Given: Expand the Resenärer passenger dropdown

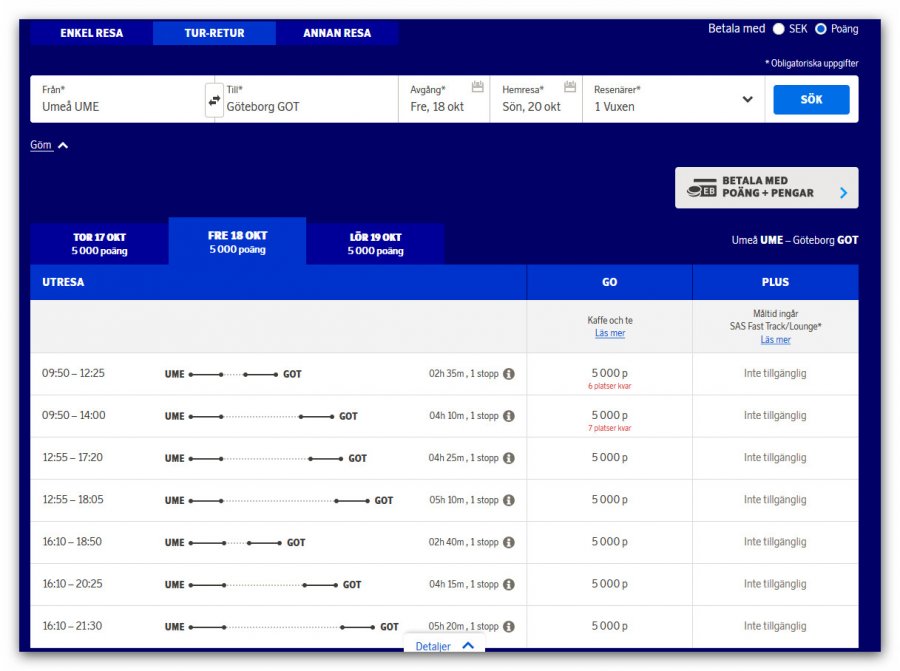Looking at the screenshot, I should pyautogui.click(x=747, y=100).
